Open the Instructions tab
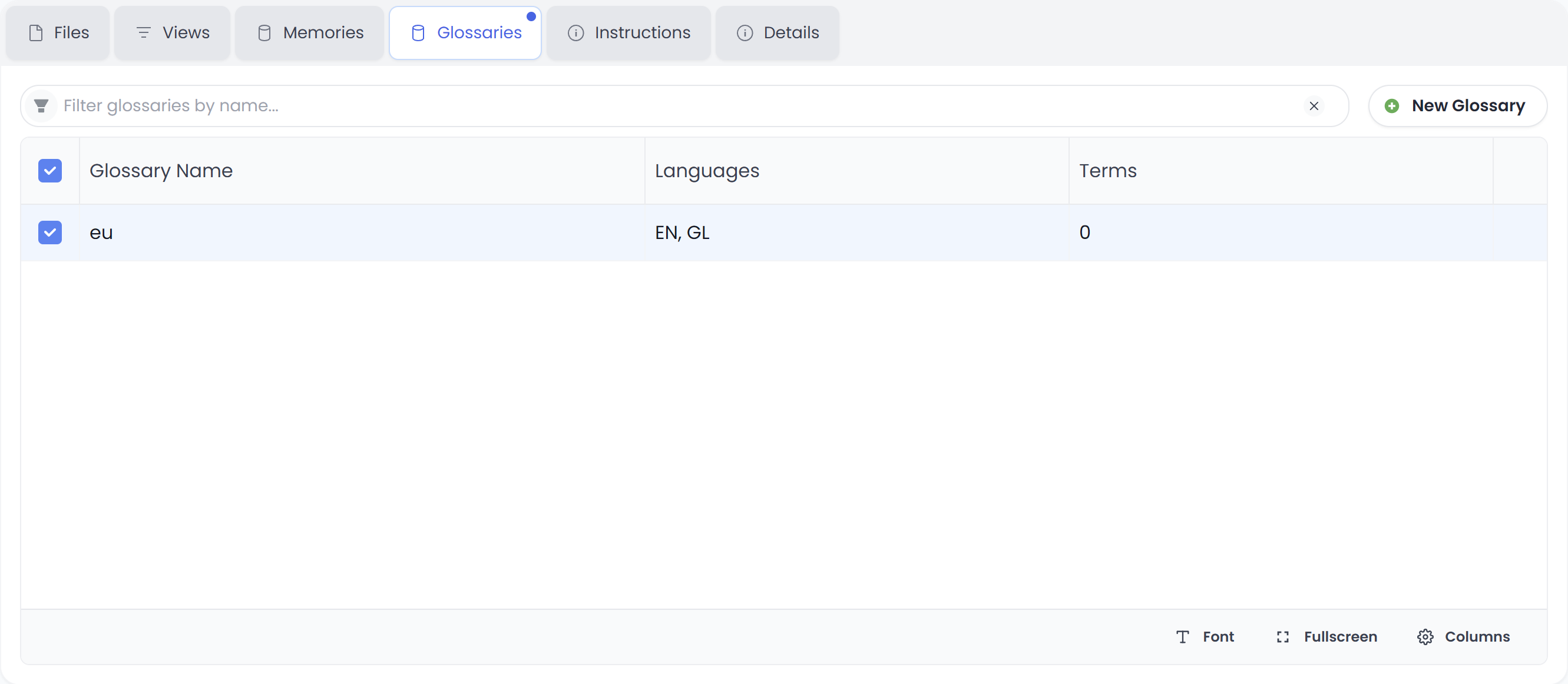1568x684 pixels. pyautogui.click(x=628, y=33)
